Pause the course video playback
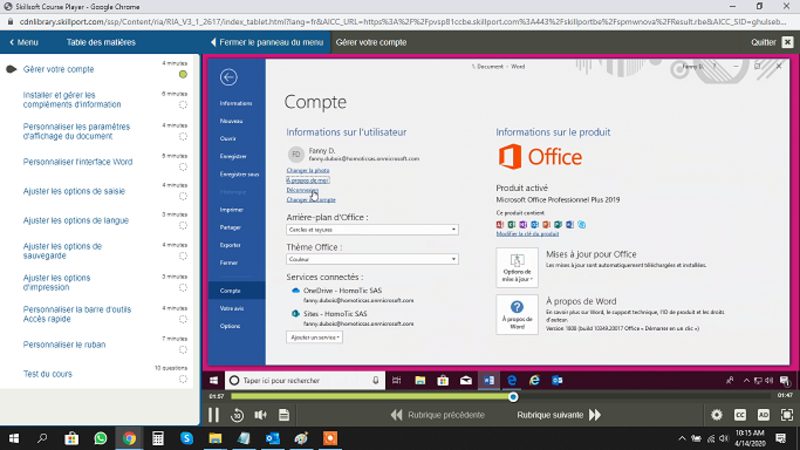 pyautogui.click(x=213, y=415)
